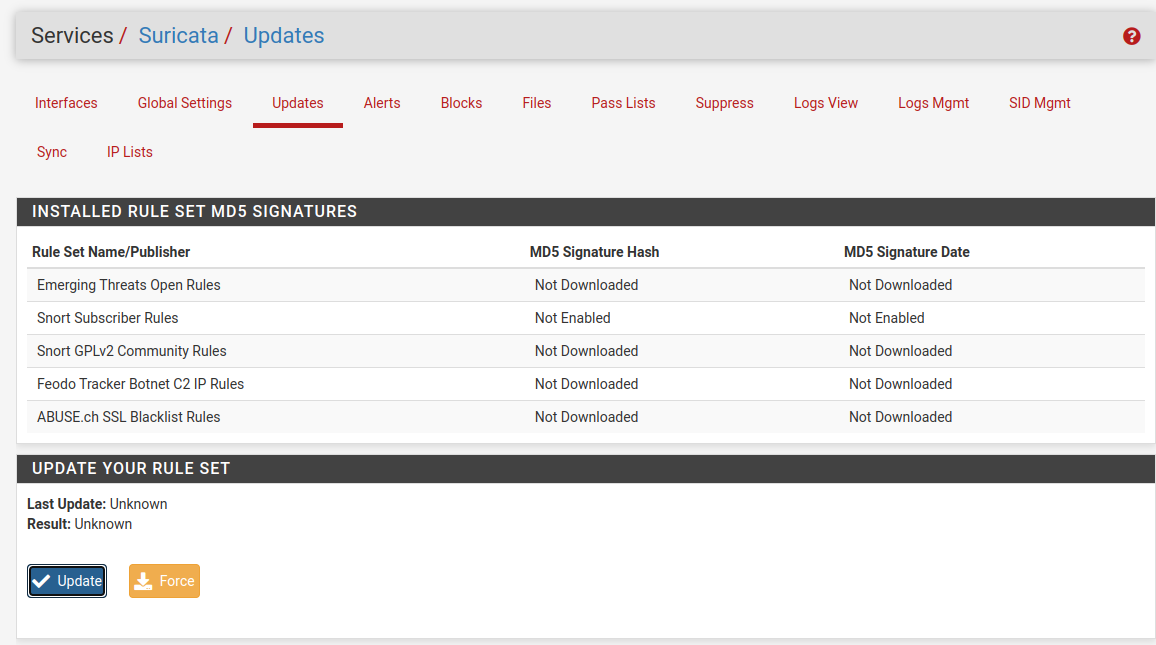Go to the Logs Mgmt tab
The height and width of the screenshot is (645, 1156).
coord(933,103)
